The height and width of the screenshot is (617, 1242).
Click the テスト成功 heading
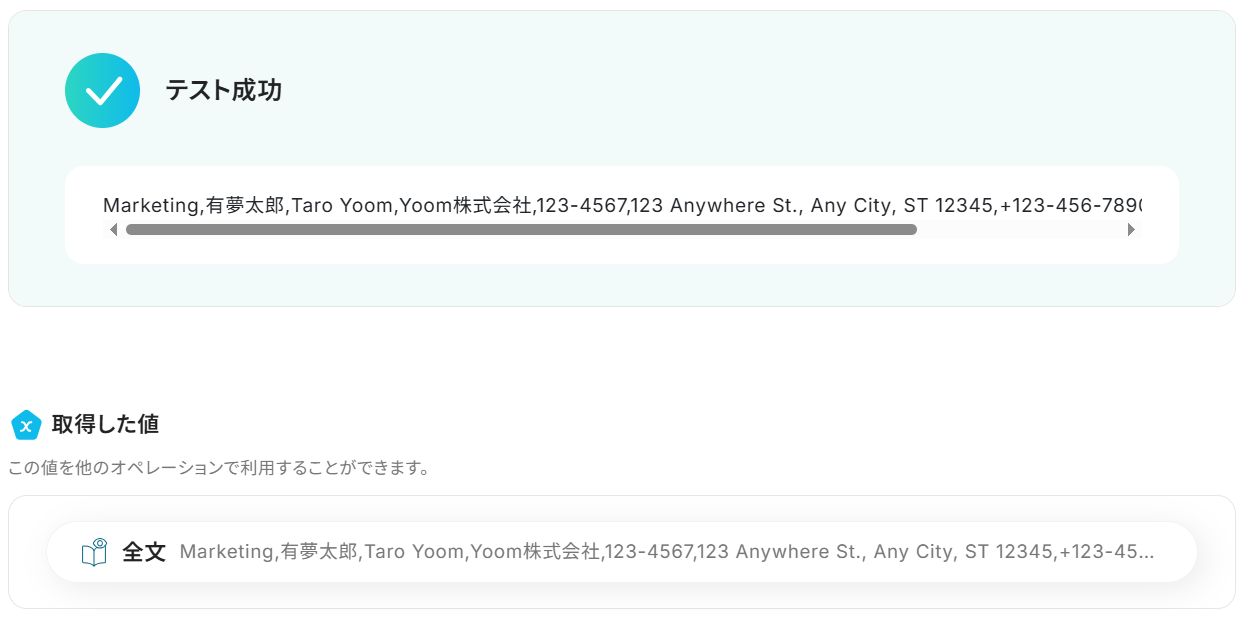[223, 91]
